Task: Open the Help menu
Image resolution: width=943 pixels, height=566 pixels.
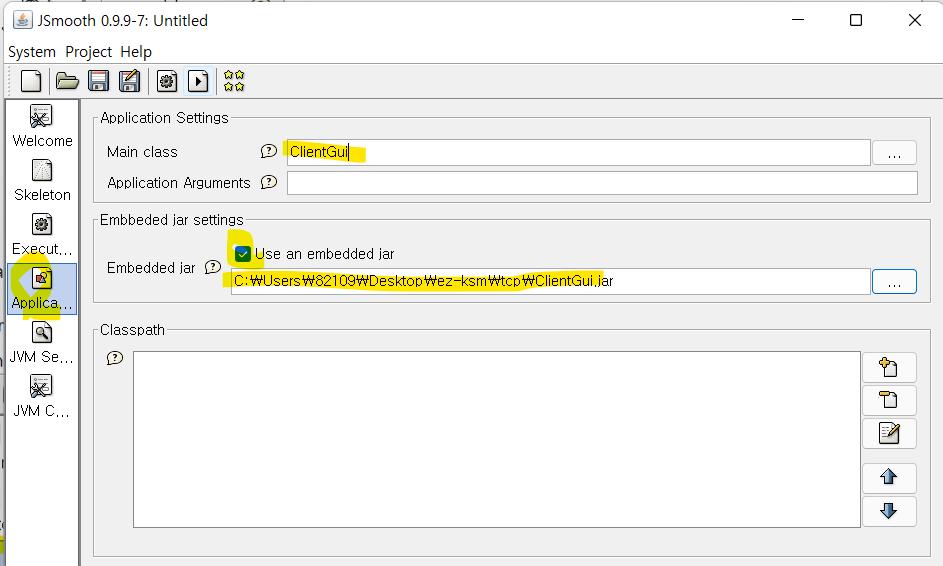Action: click(x=136, y=52)
